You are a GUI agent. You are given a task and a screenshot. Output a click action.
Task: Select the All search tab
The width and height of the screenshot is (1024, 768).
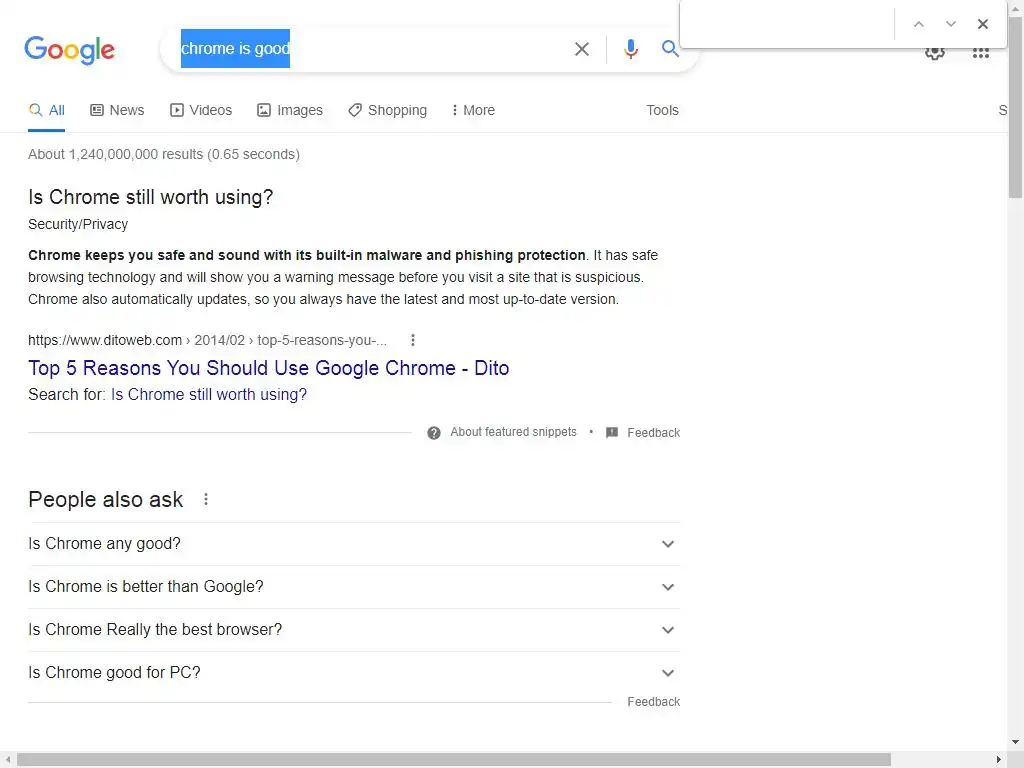(46, 110)
